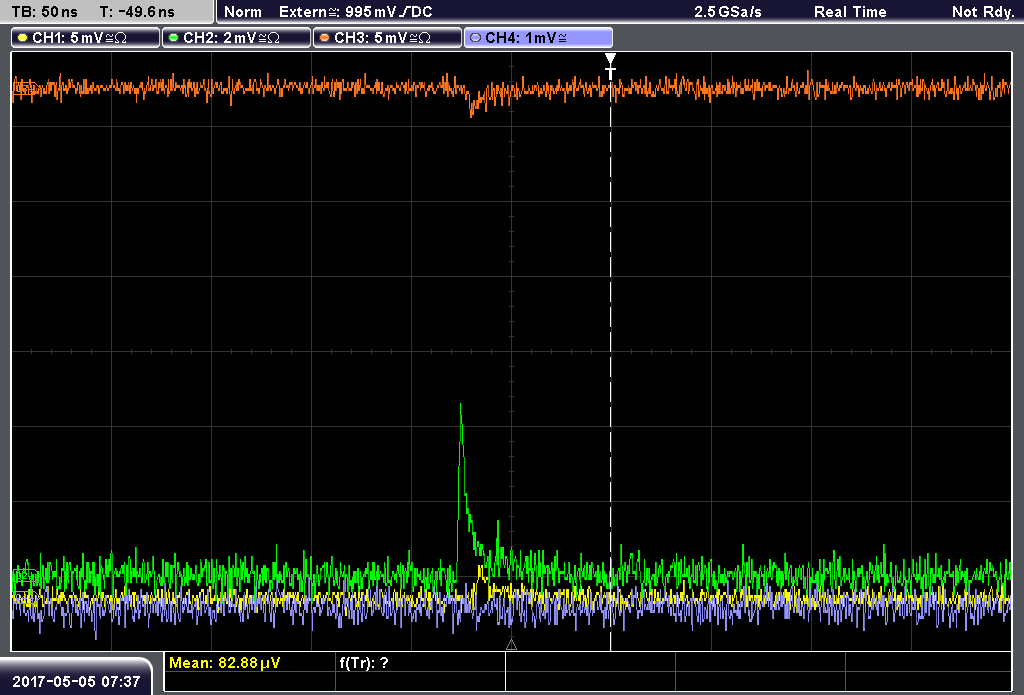Click the orange CH3 ground level marker

pyautogui.click(x=24, y=88)
